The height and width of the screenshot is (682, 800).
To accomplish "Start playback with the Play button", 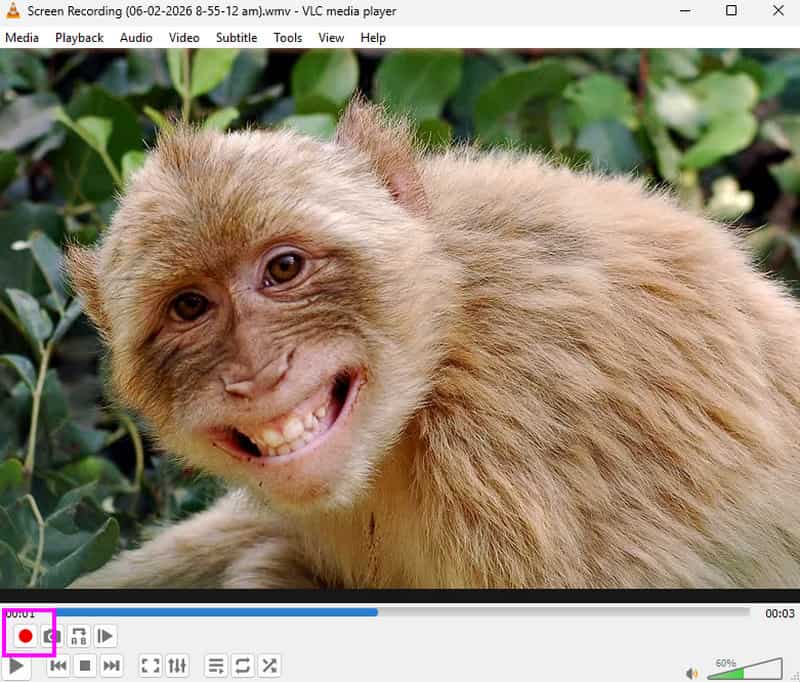I will (16, 666).
